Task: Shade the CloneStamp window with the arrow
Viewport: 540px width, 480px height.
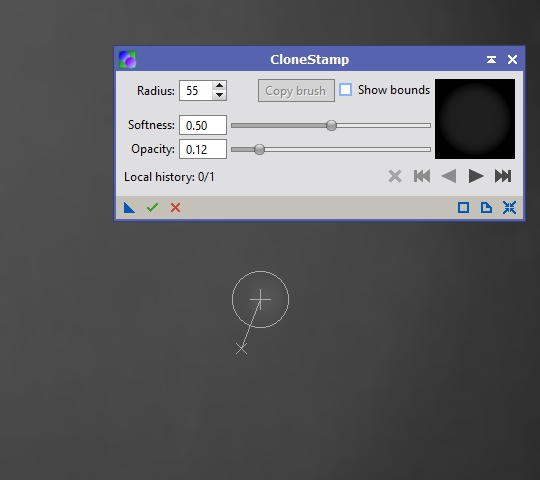Action: tap(491, 60)
